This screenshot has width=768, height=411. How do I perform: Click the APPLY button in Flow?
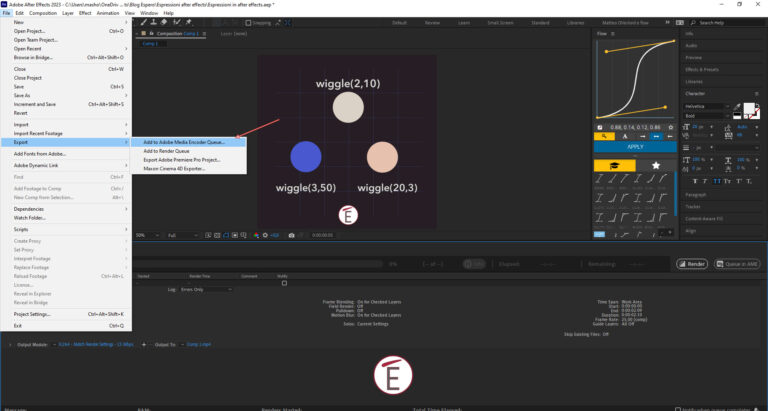tap(635, 147)
